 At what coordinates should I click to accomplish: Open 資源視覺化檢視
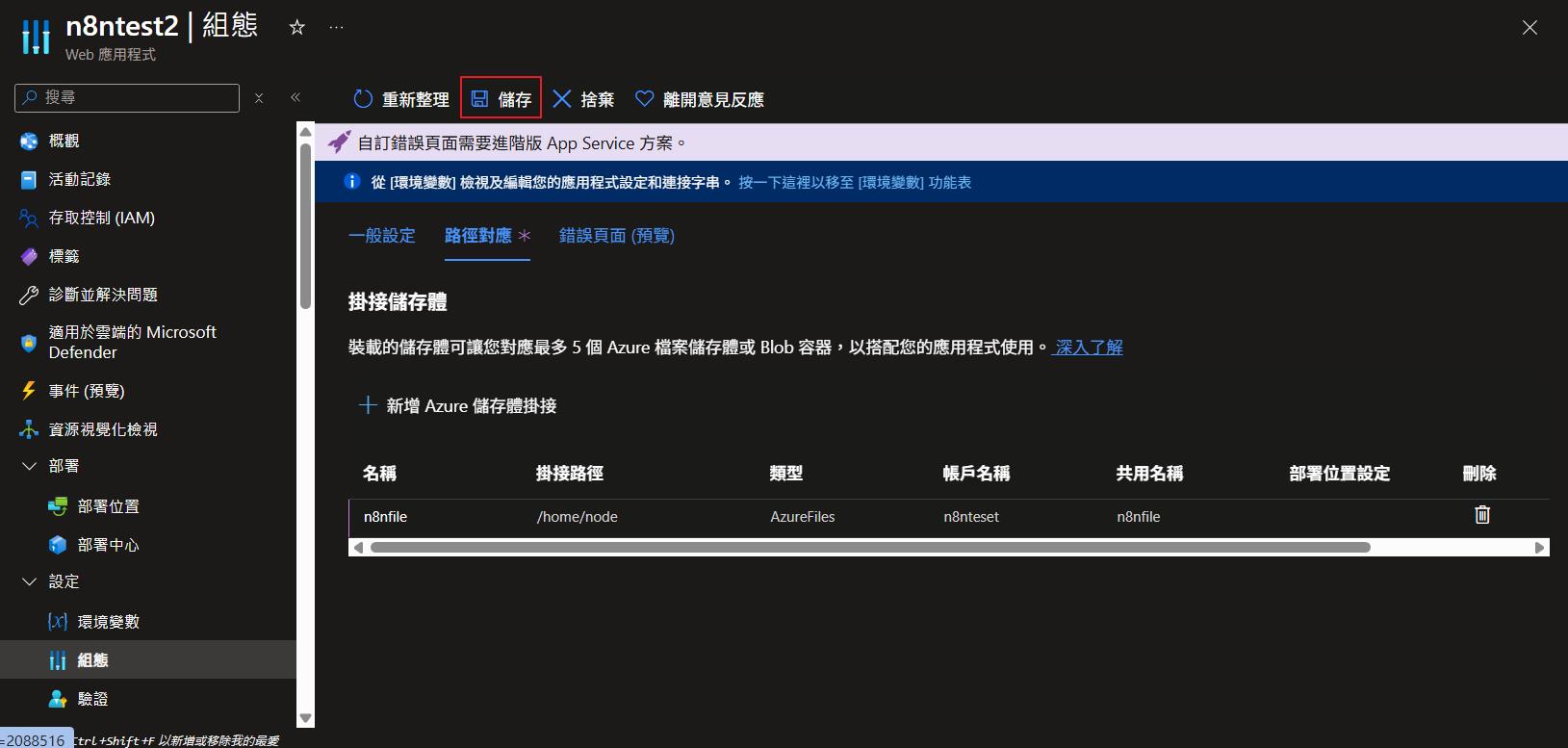tap(103, 429)
